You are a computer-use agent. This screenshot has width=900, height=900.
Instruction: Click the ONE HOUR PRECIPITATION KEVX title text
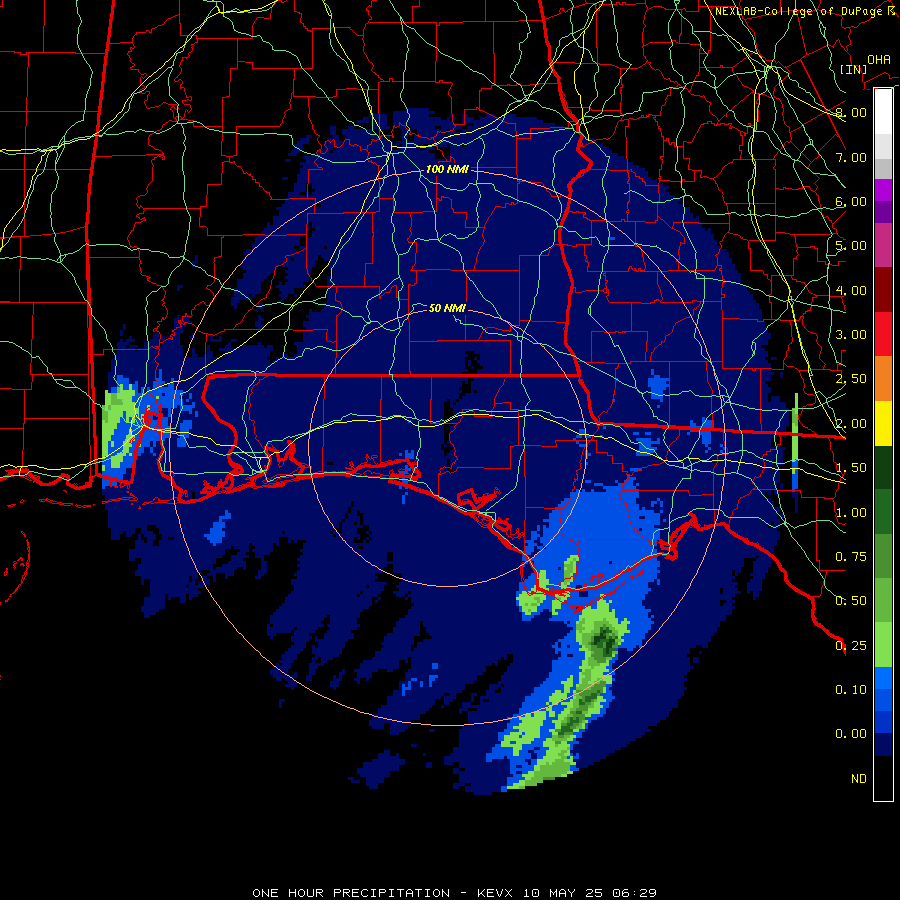454,893
